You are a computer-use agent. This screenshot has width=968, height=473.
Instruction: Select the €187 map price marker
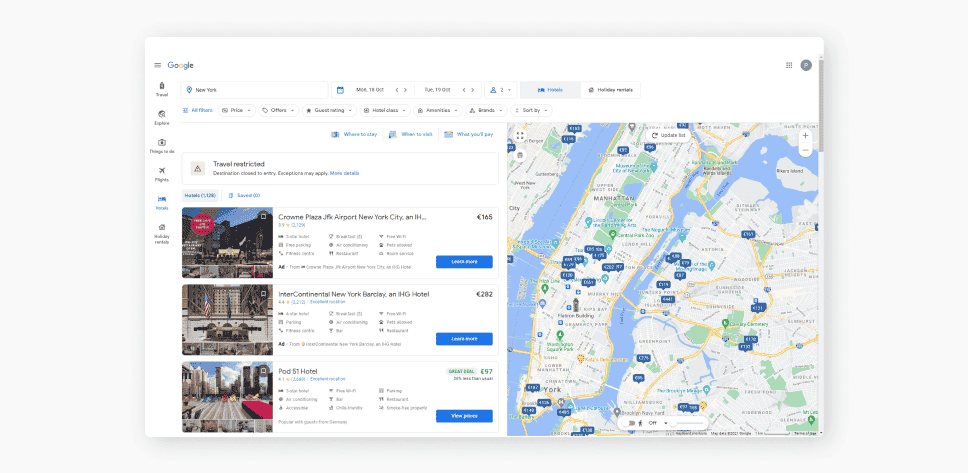pyautogui.click(x=532, y=388)
